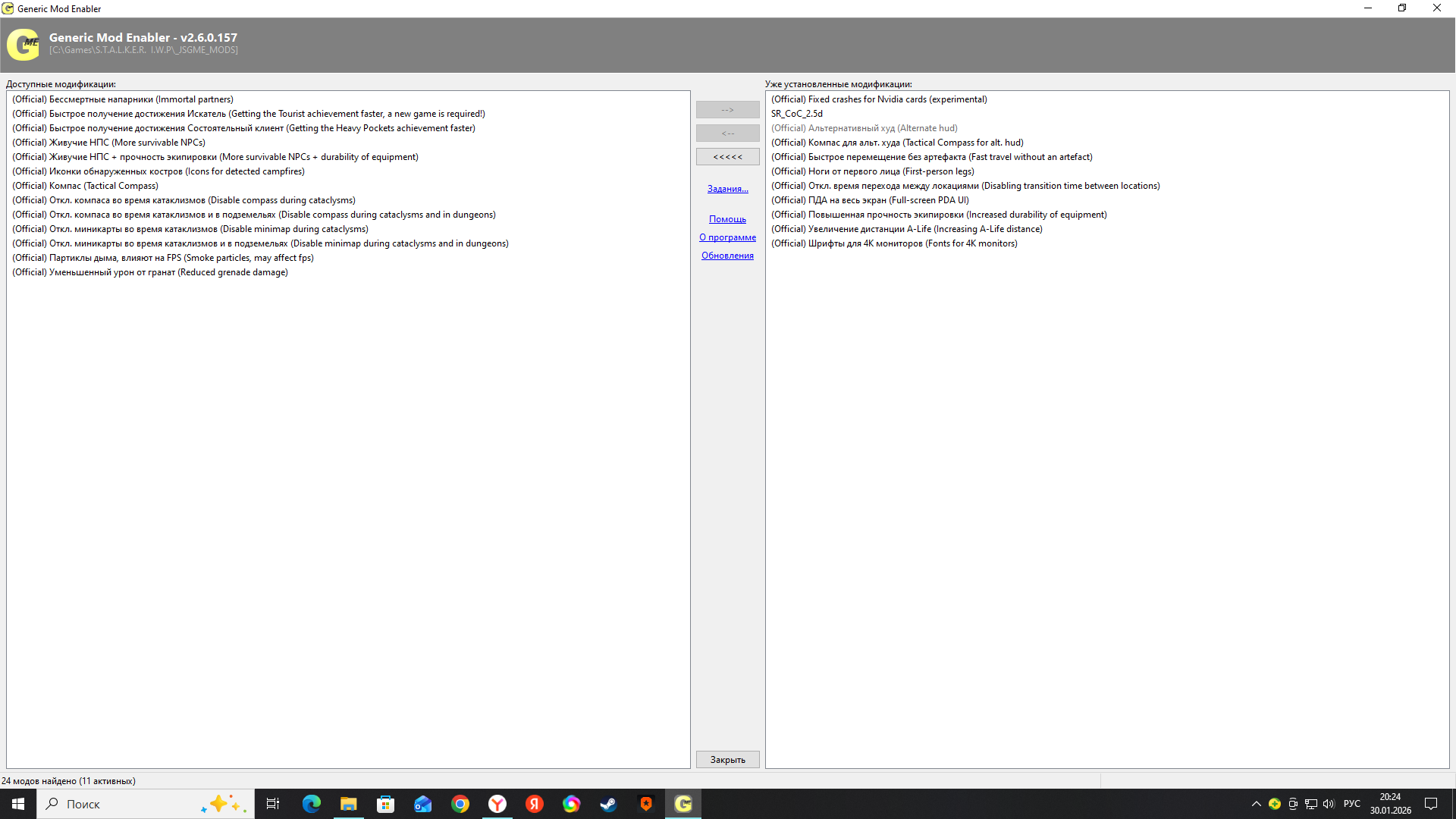The width and height of the screenshot is (1456, 819).
Task: Click the 'Закрыть' close button
Action: click(727, 760)
